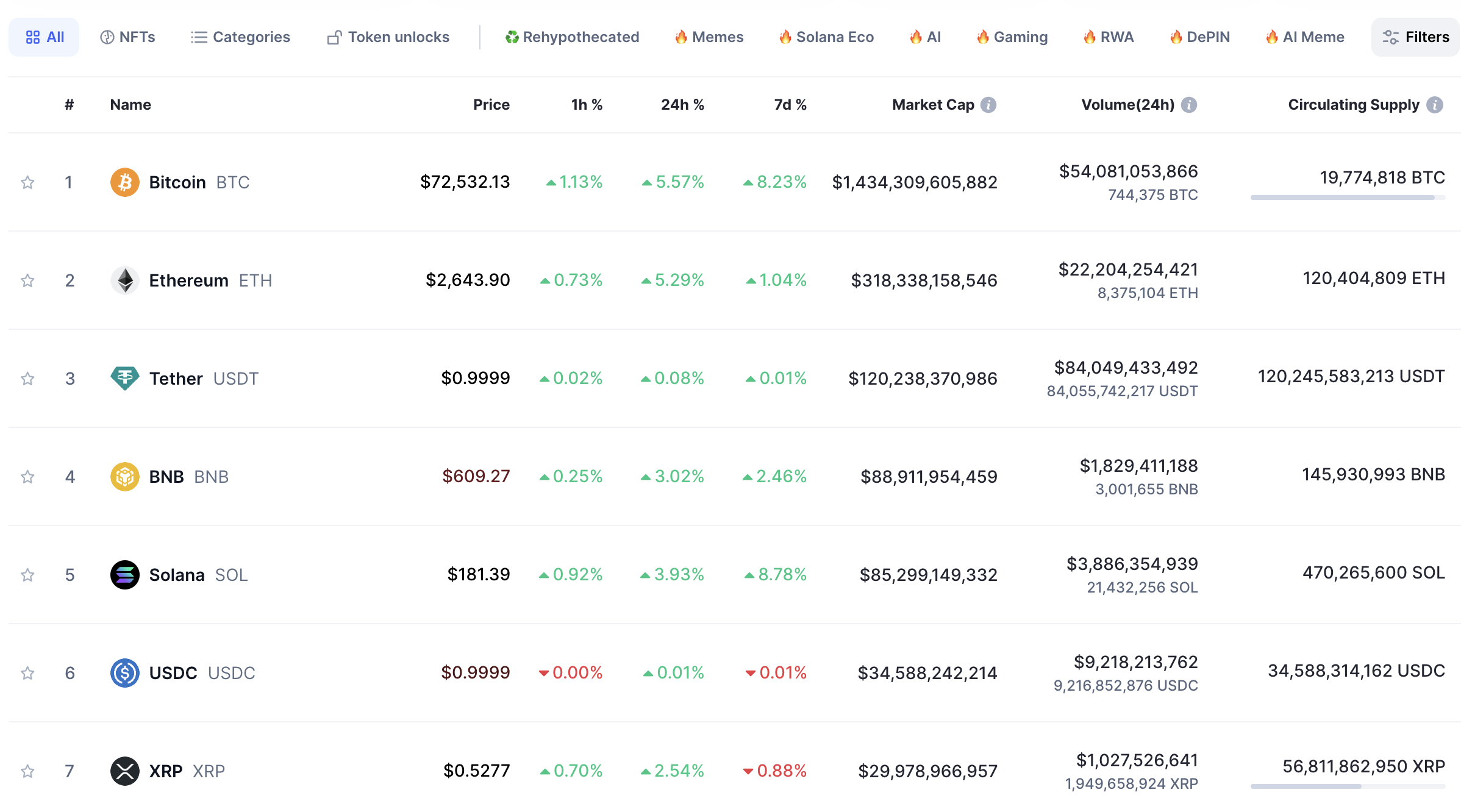Select the All tab

click(44, 37)
